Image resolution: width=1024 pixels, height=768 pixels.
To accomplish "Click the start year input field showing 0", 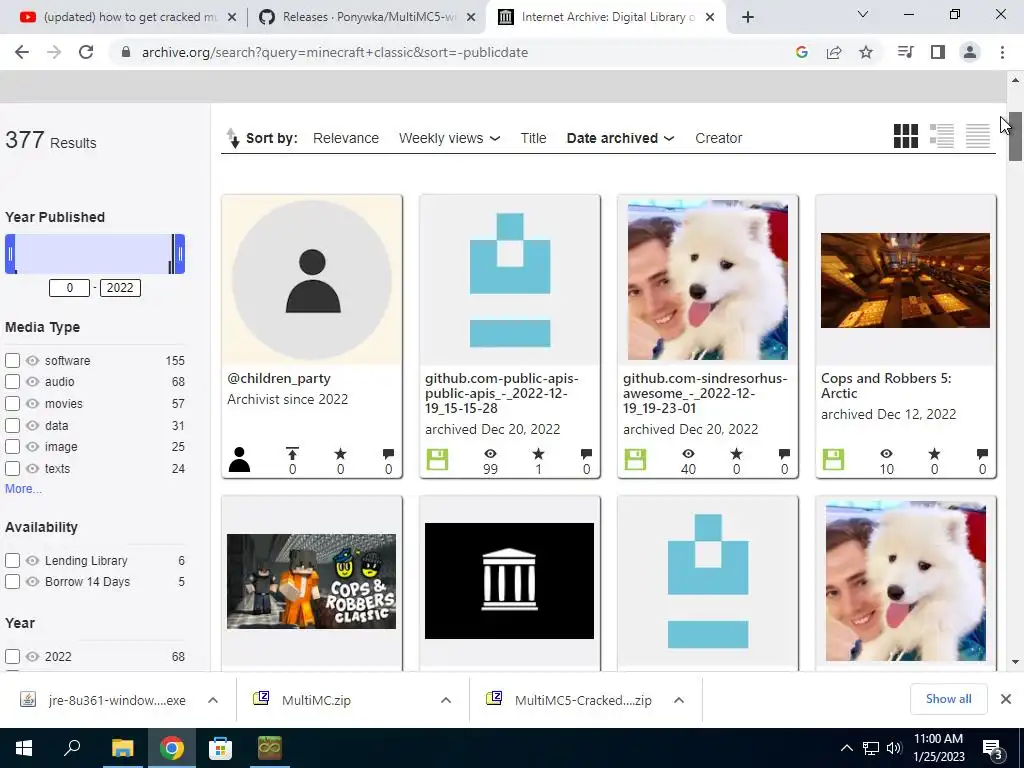I will (69, 288).
